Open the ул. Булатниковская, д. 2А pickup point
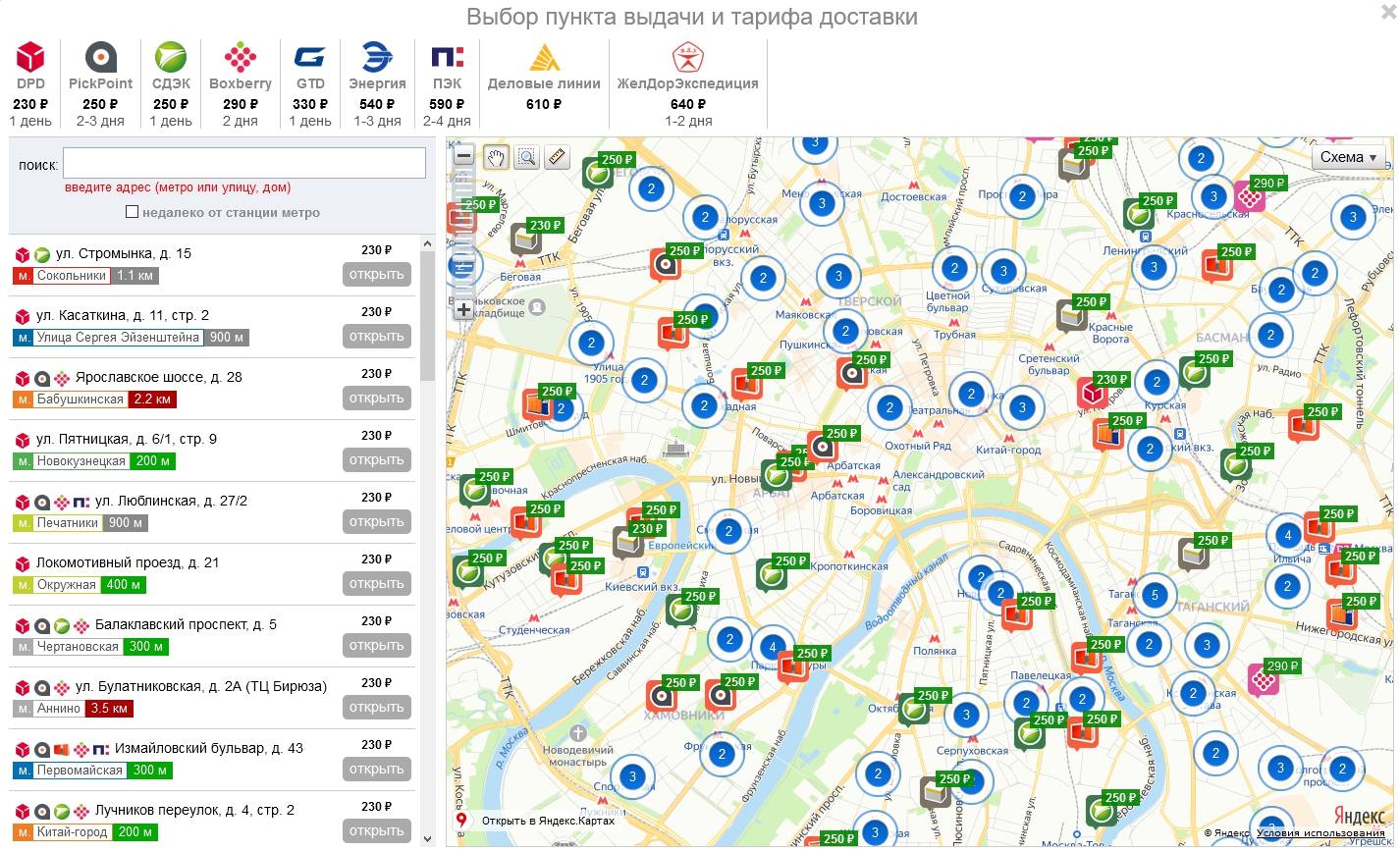Viewport: 1400px width, 852px height. (x=377, y=707)
